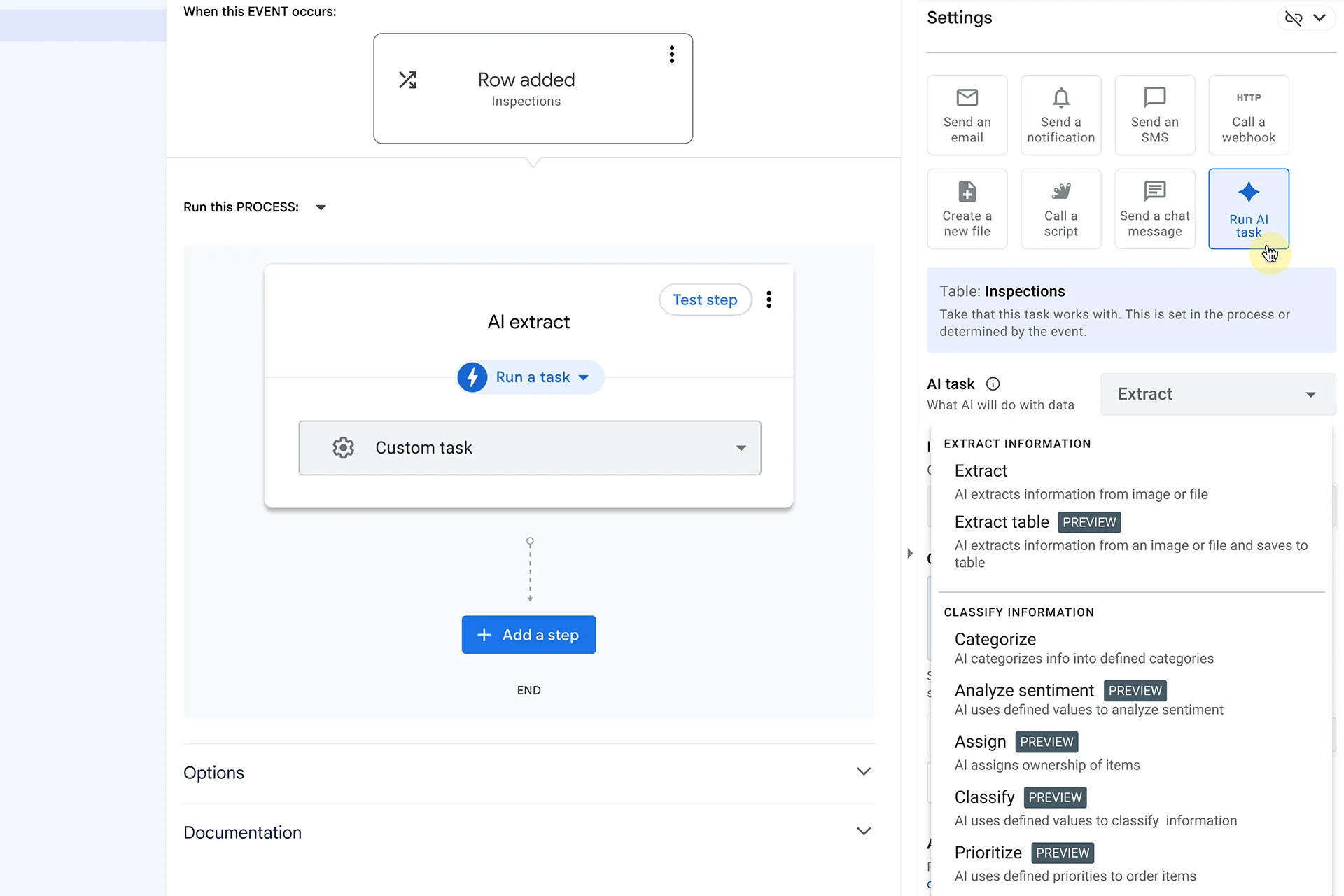Viewport: 1344px width, 896px height.
Task: Click the Add a step button
Action: 528,635
